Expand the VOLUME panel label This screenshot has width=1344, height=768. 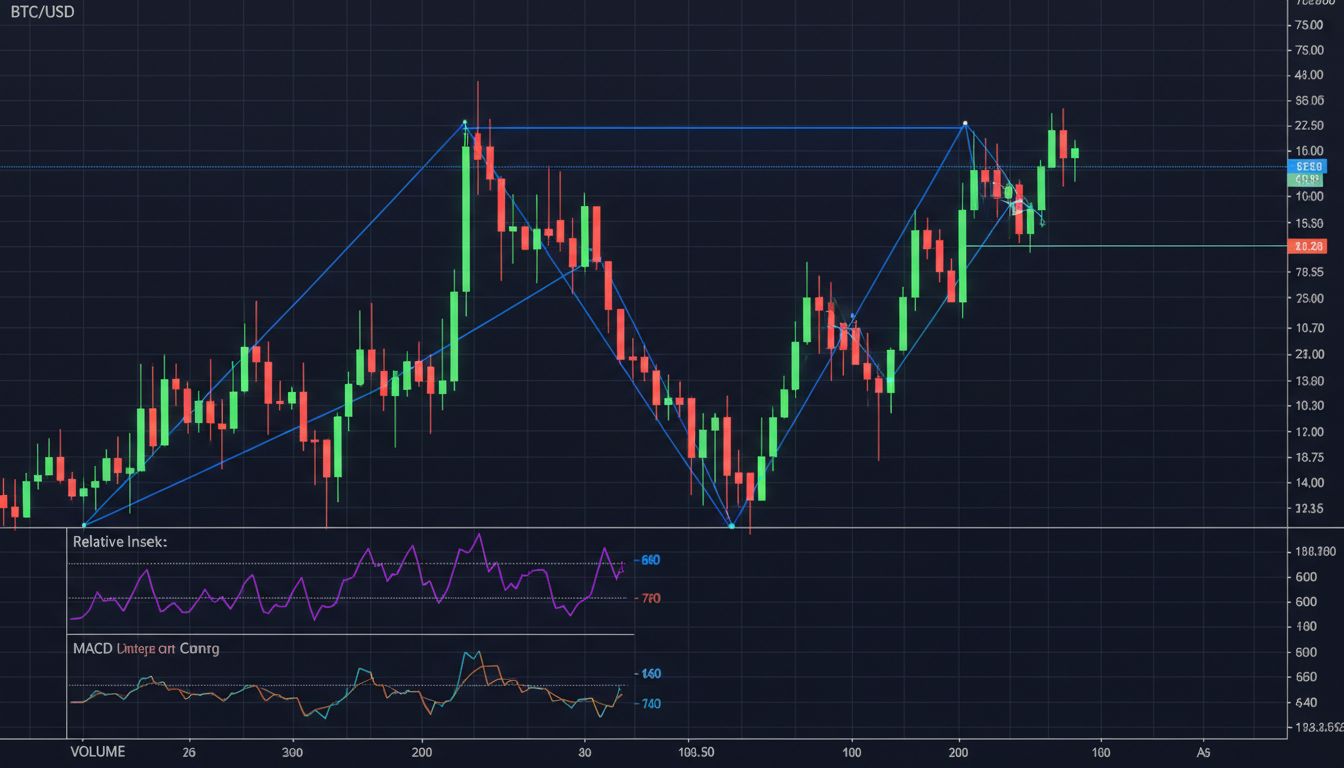(97, 751)
